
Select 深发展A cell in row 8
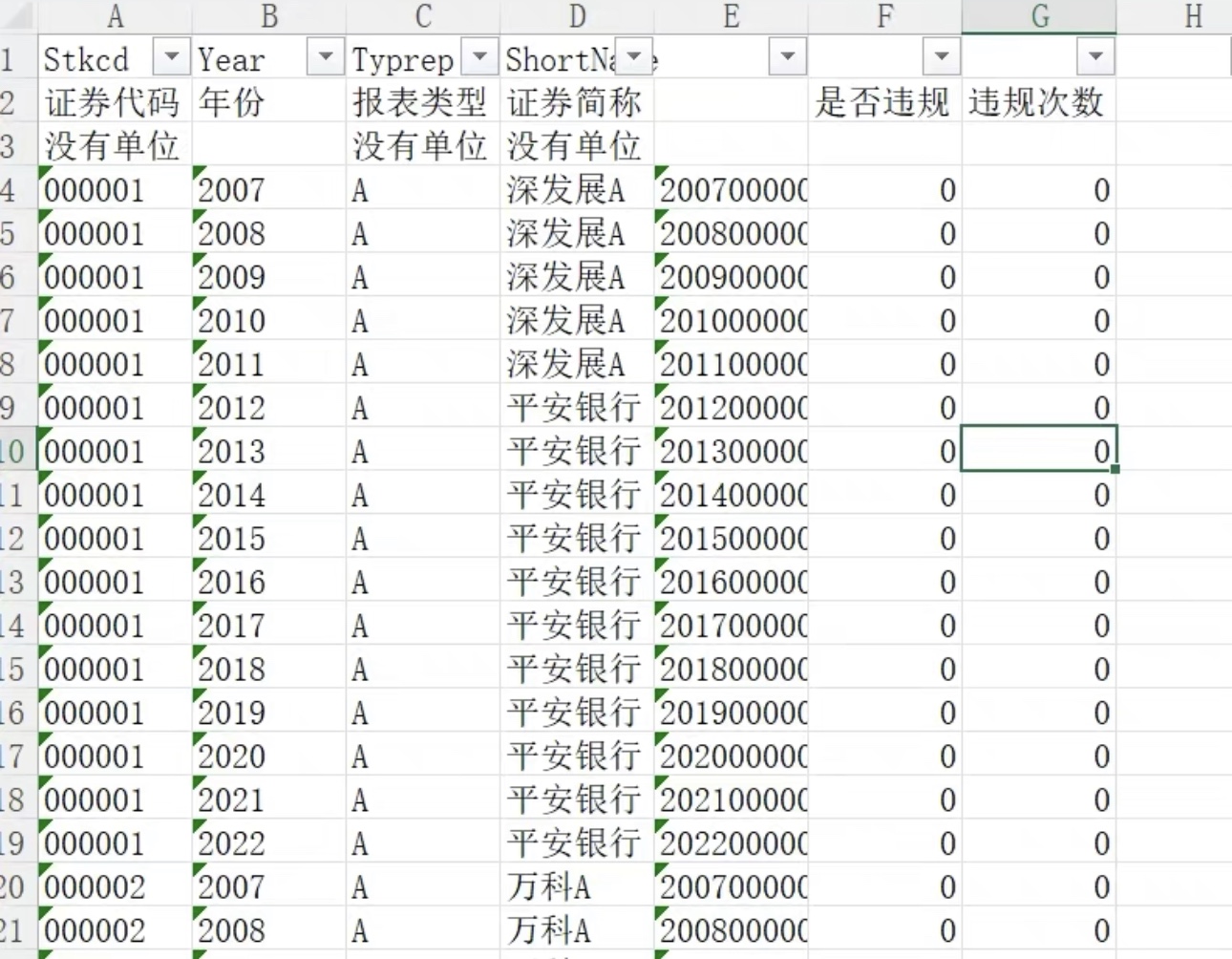577,364
